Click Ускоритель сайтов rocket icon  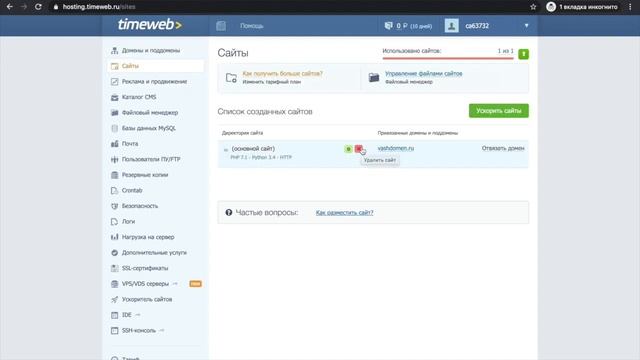[114, 299]
